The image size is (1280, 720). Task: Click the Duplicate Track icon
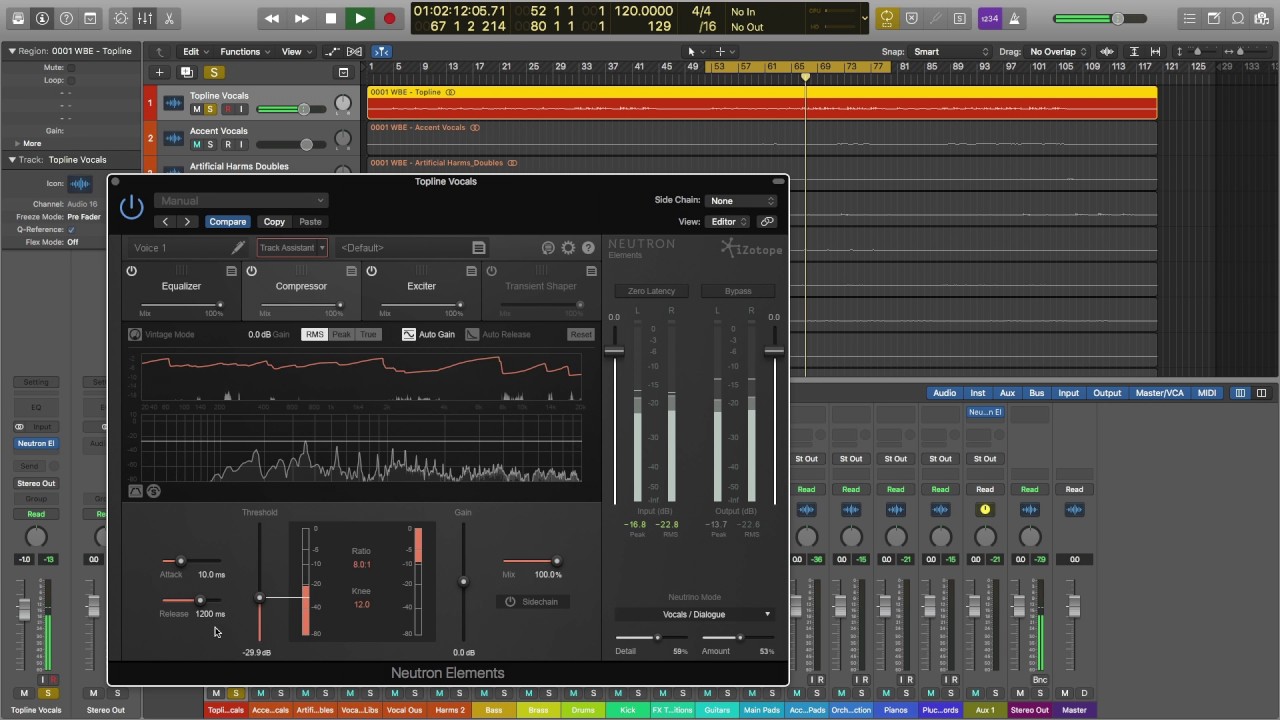tap(186, 72)
